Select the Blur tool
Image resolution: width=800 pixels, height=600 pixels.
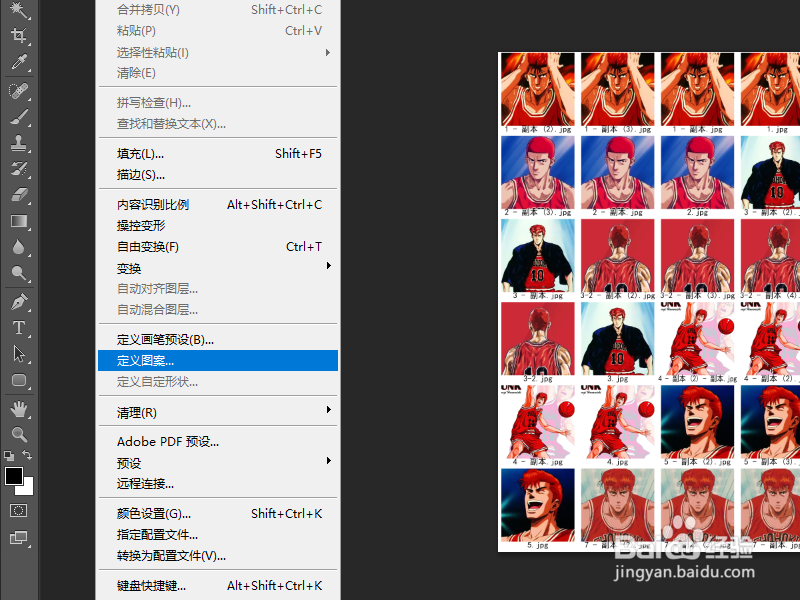[19, 247]
